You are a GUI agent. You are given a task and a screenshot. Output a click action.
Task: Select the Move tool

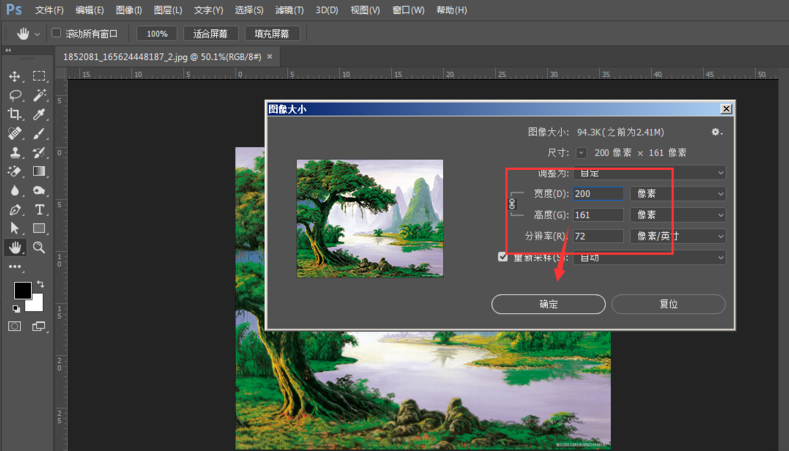pyautogui.click(x=15, y=76)
